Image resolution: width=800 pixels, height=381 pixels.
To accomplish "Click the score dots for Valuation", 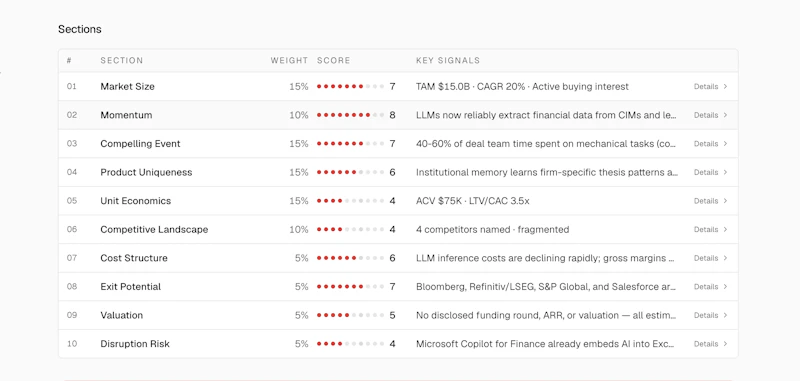I will point(351,315).
